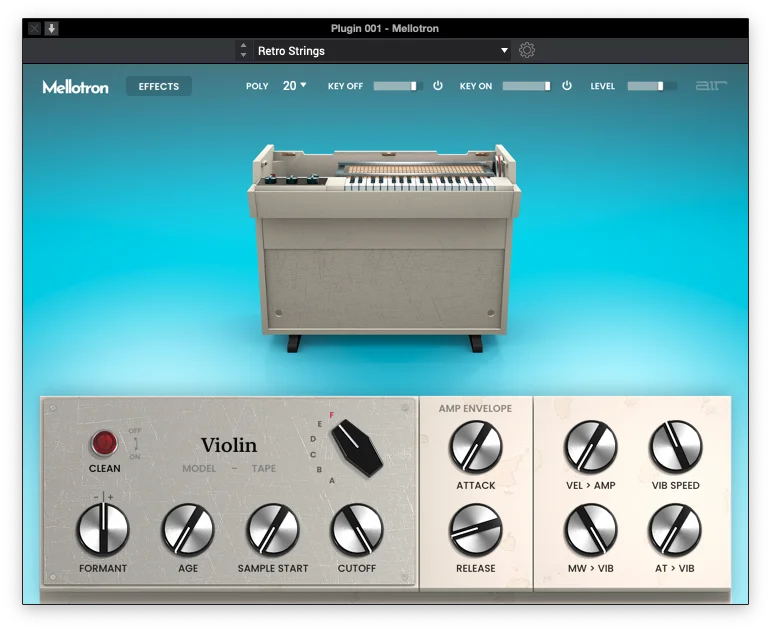
Task: Select position B on sound selector
Action: tap(319, 470)
